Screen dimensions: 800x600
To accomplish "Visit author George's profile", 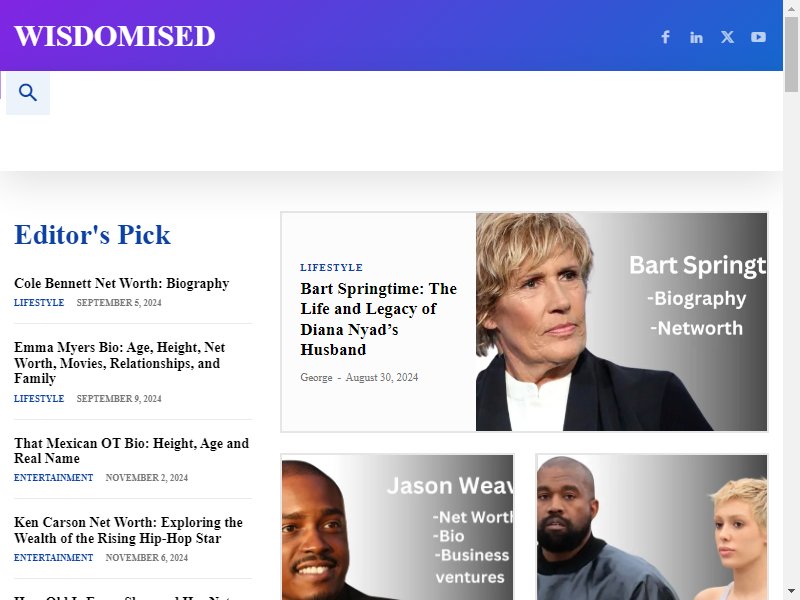I will coord(316,378).
